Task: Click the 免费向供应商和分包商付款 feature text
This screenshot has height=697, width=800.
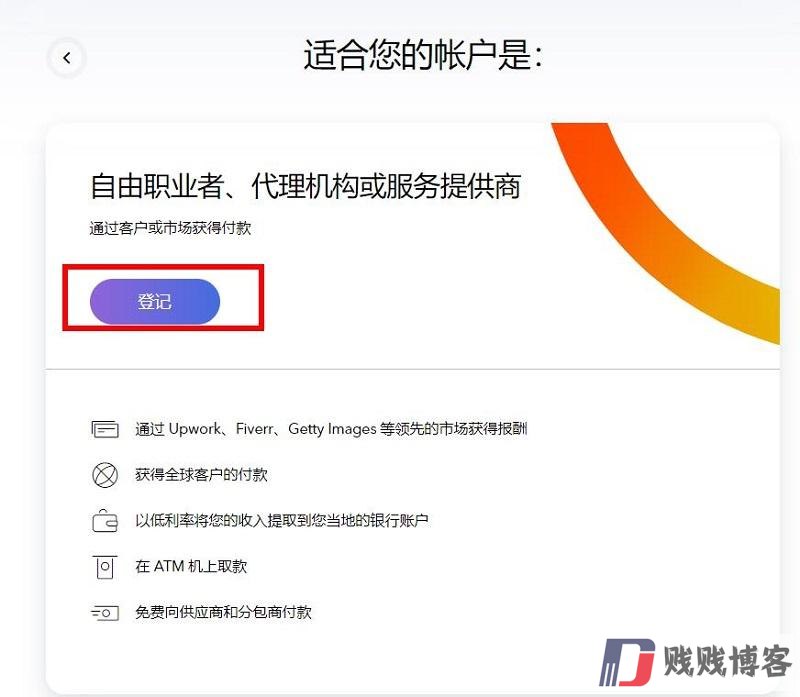Action: [223, 612]
